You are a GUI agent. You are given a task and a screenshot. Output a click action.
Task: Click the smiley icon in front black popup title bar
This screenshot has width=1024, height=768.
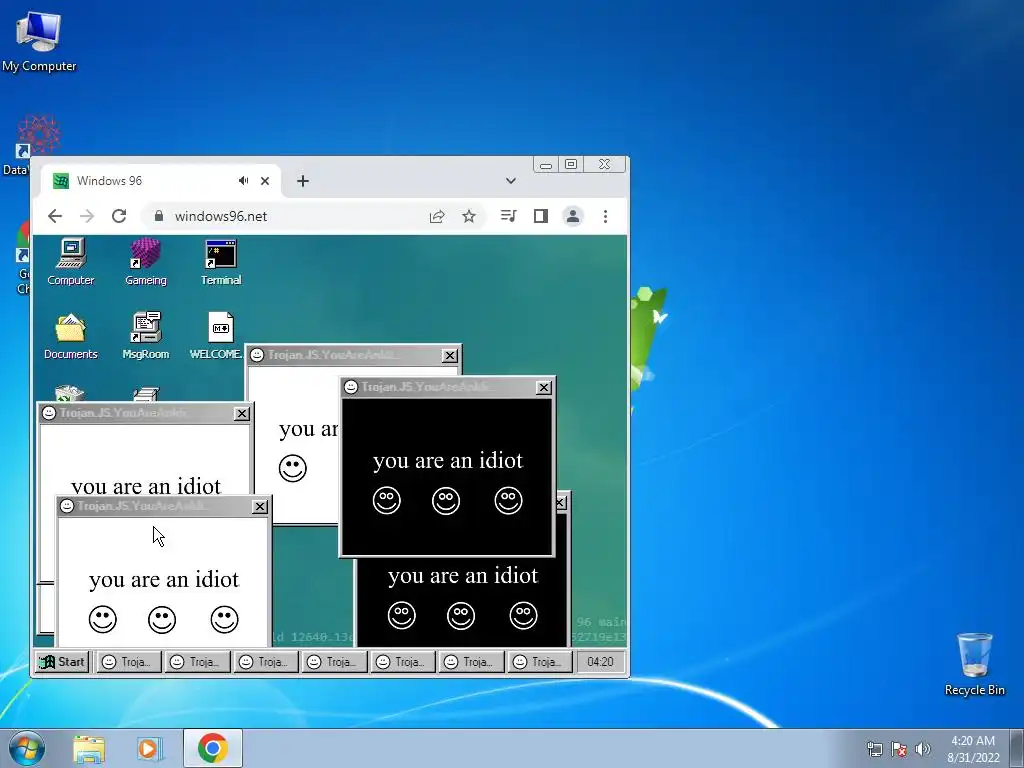click(x=351, y=387)
